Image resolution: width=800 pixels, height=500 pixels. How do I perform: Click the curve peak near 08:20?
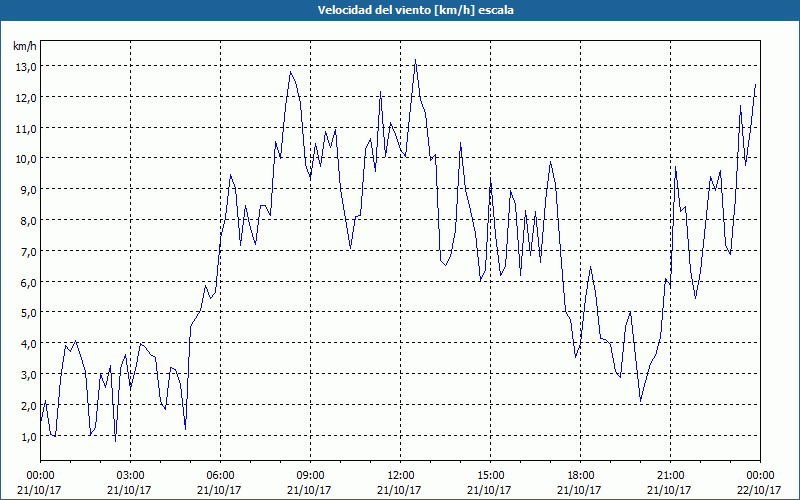click(290, 71)
